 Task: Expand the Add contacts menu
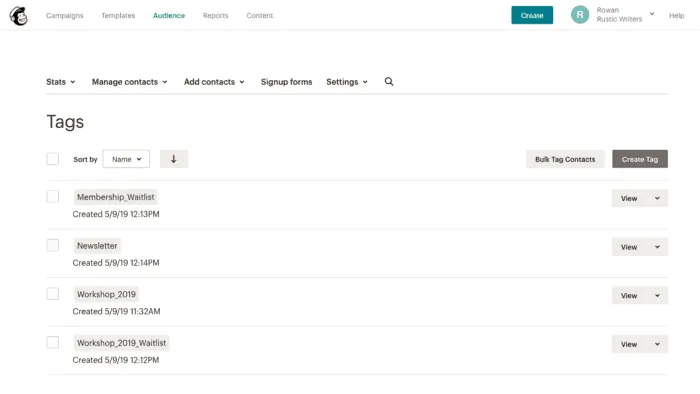[x=214, y=82]
